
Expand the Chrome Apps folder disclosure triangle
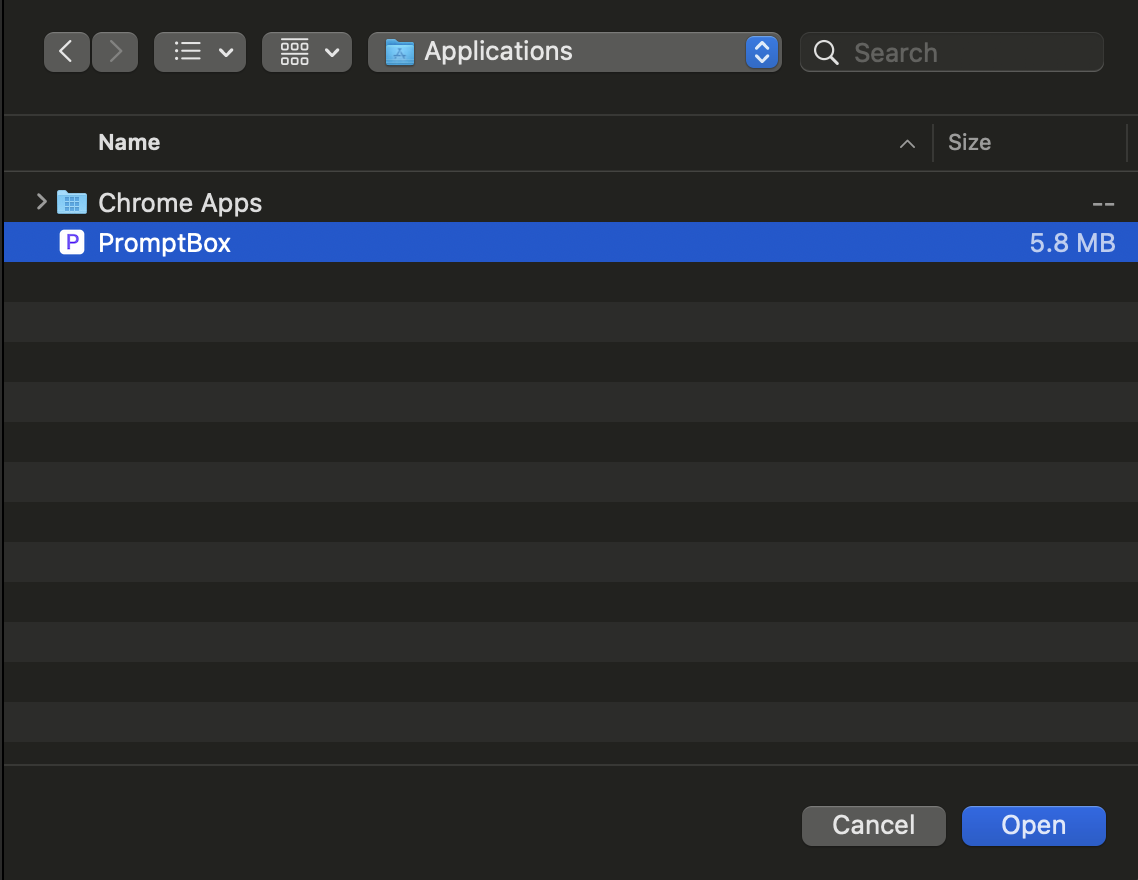click(41, 202)
